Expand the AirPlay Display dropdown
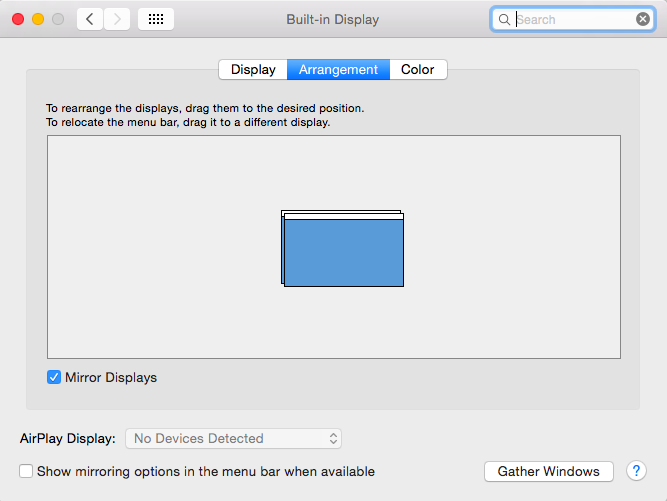 click(233, 438)
